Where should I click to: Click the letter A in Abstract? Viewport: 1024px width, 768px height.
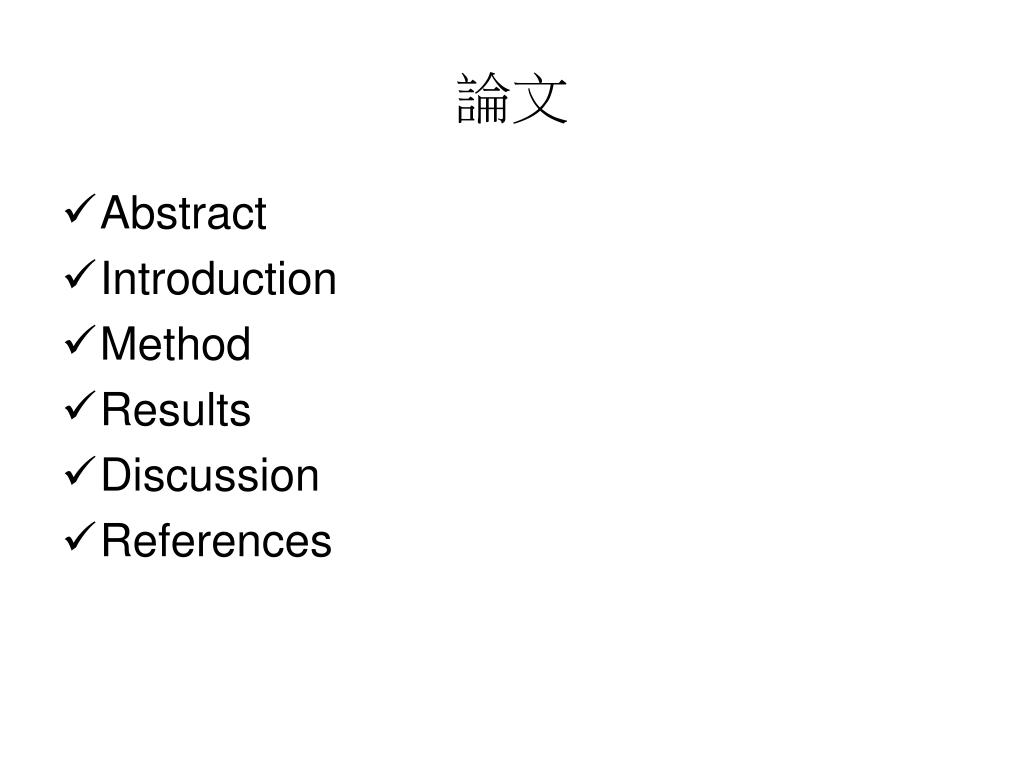(x=114, y=212)
